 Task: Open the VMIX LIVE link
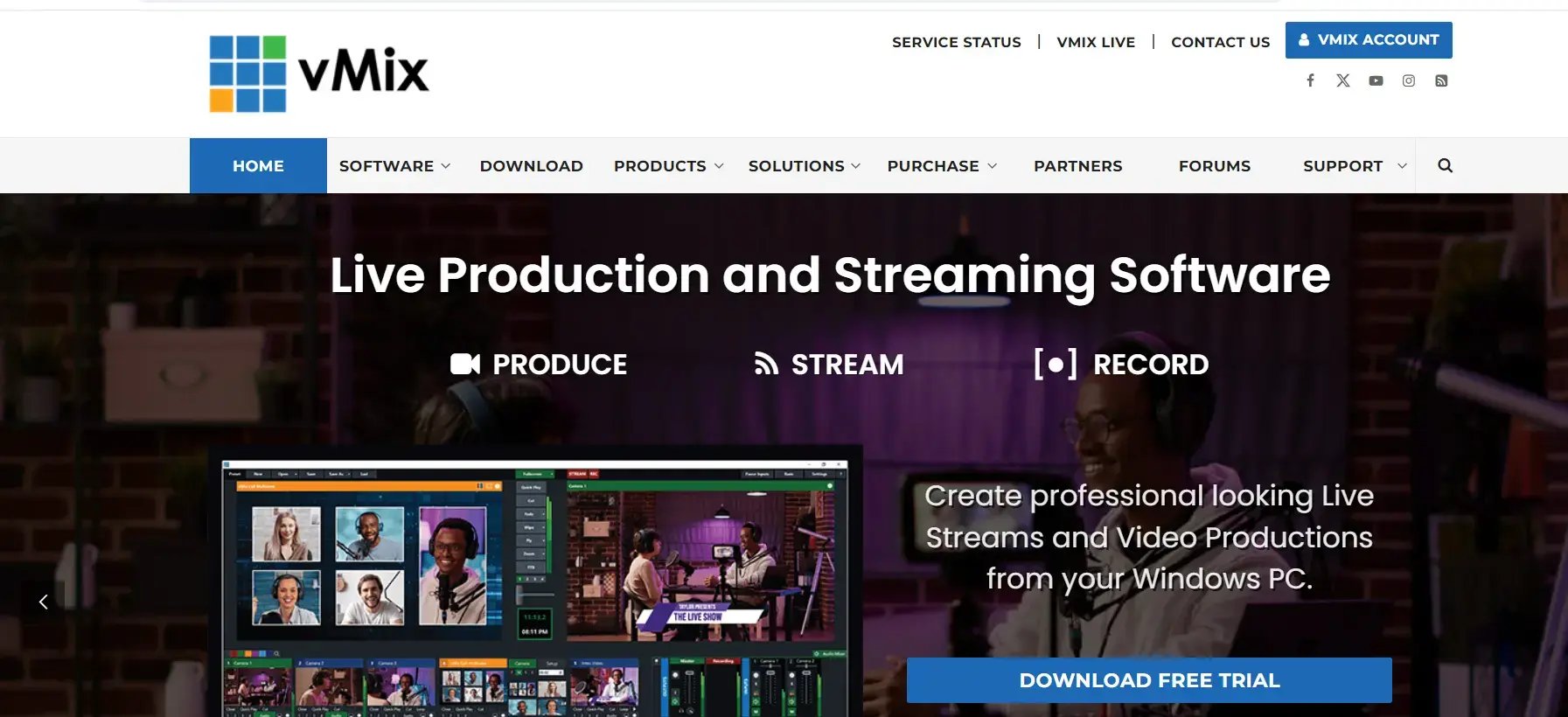(x=1096, y=42)
